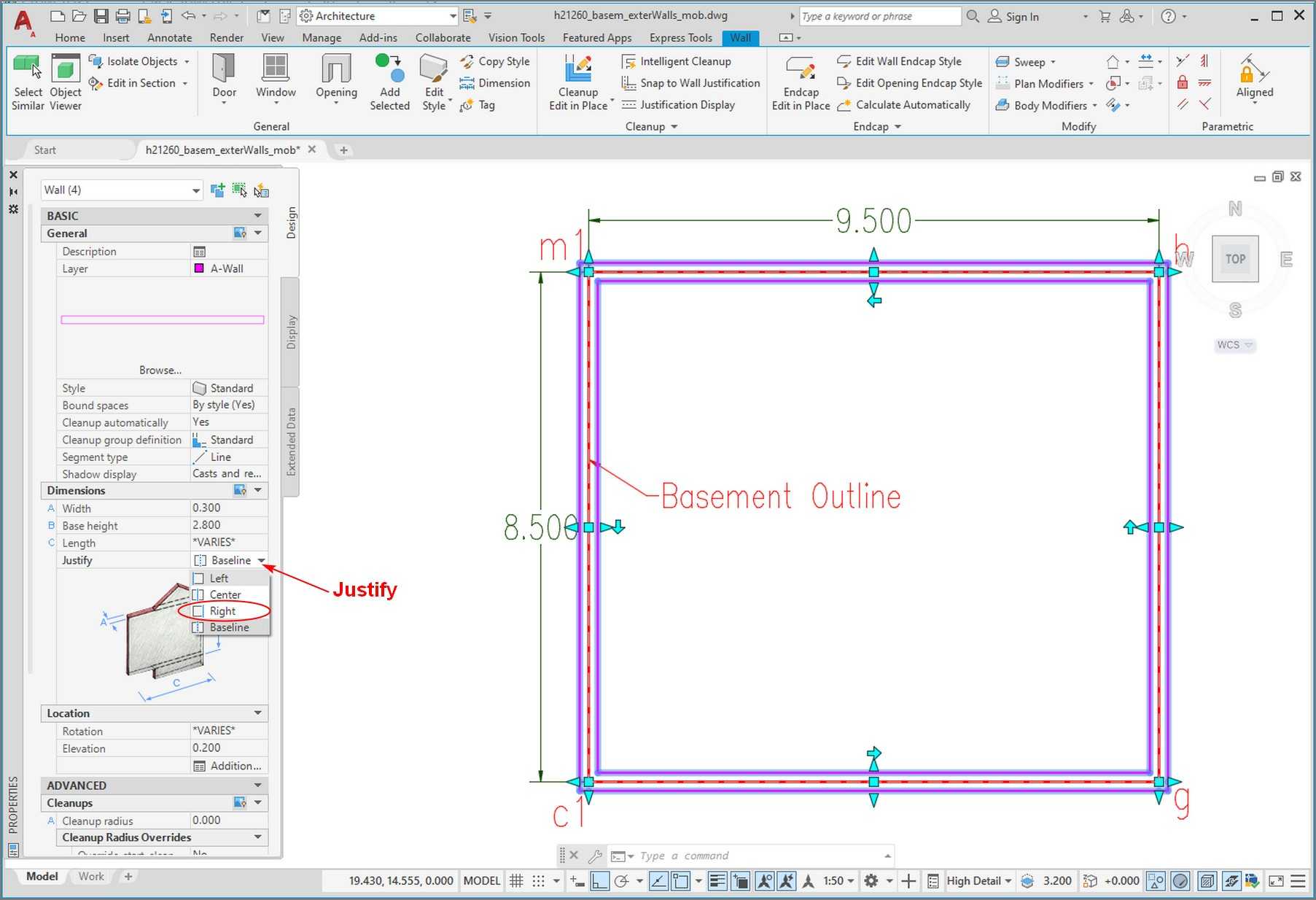Image resolution: width=1316 pixels, height=900 pixels.
Task: Click the keyword search box
Action: coord(880,16)
